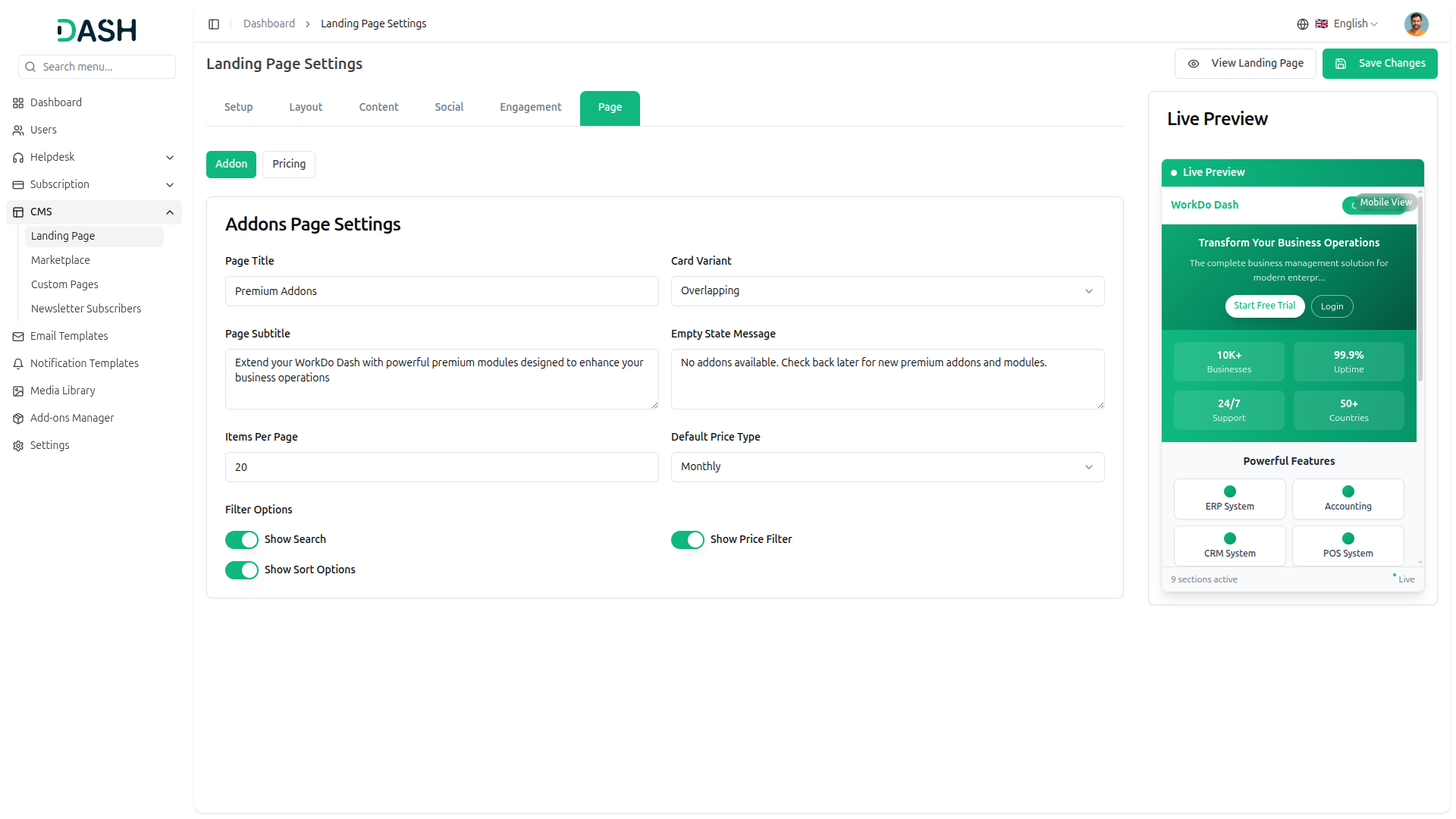The width and height of the screenshot is (1456, 819).
Task: Open the Default Price Type dropdown
Action: 887,467
